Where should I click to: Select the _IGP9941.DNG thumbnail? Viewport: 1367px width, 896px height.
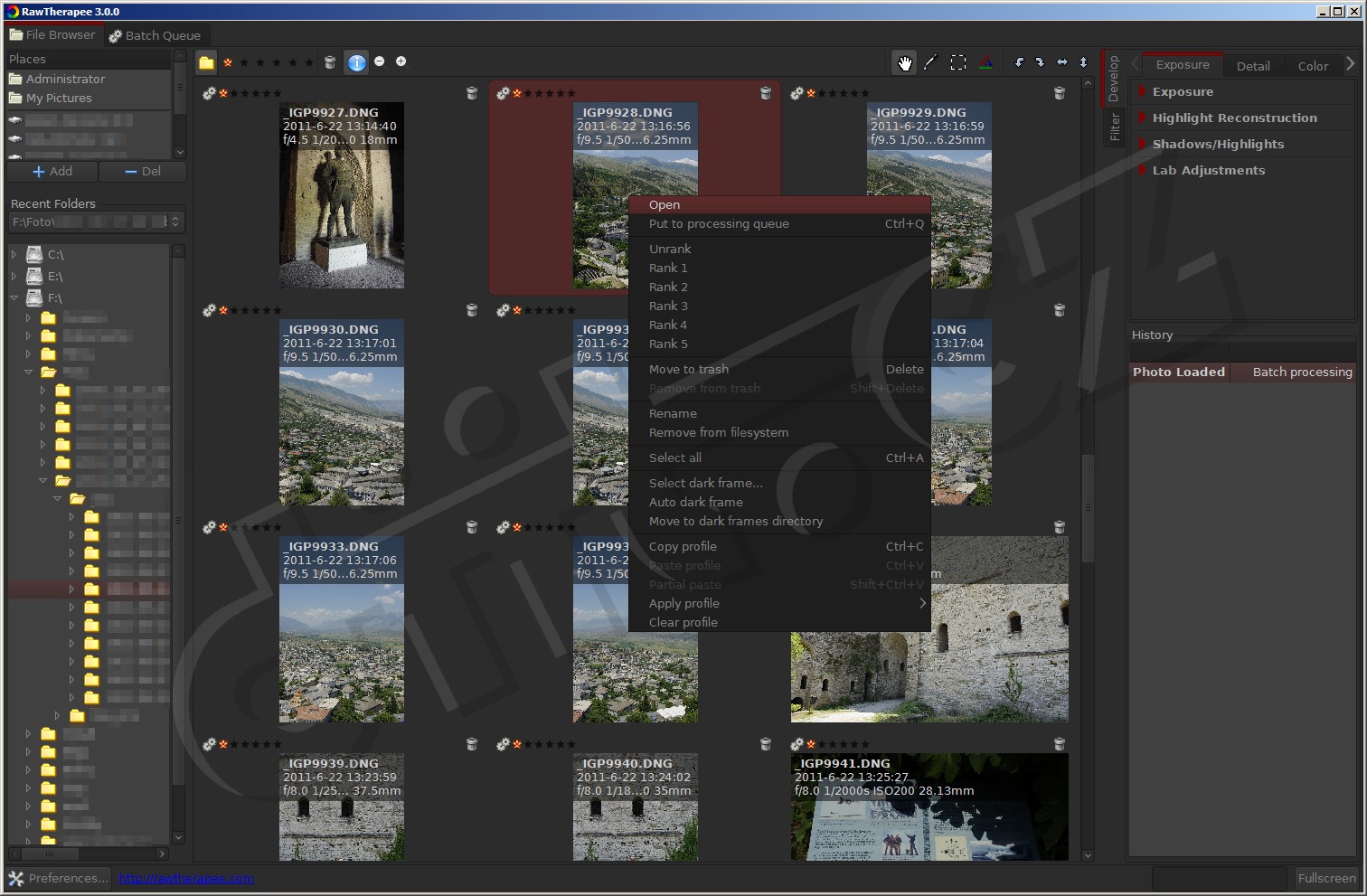click(929, 806)
